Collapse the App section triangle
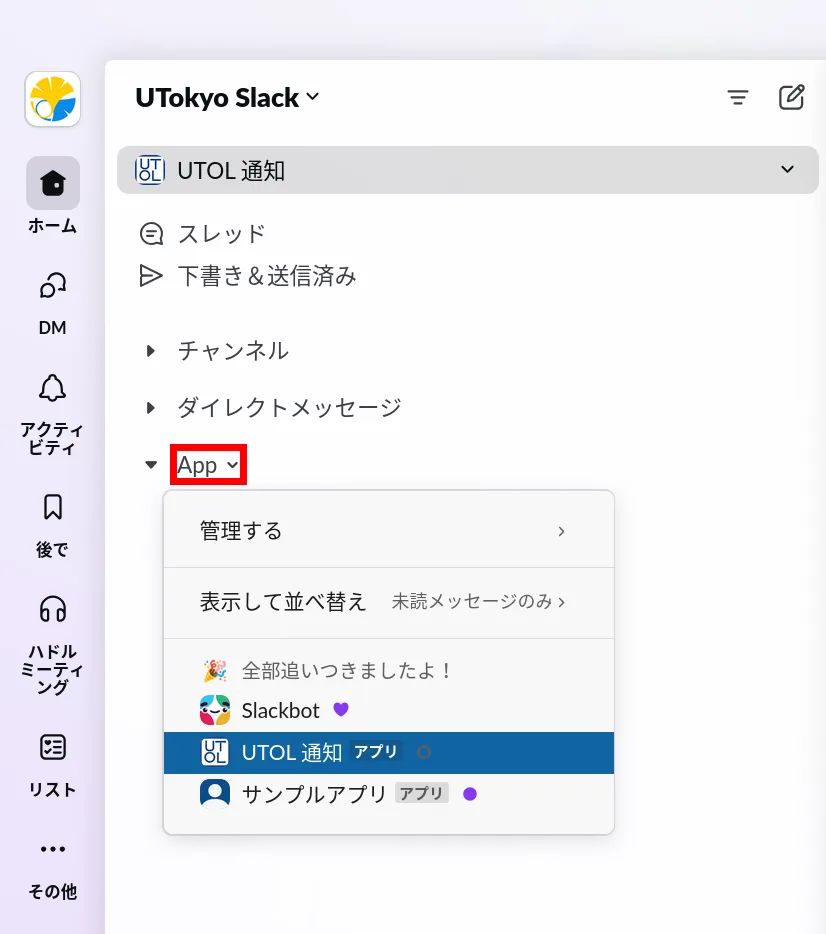Screen dimensions: 826x934 [x=151, y=465]
